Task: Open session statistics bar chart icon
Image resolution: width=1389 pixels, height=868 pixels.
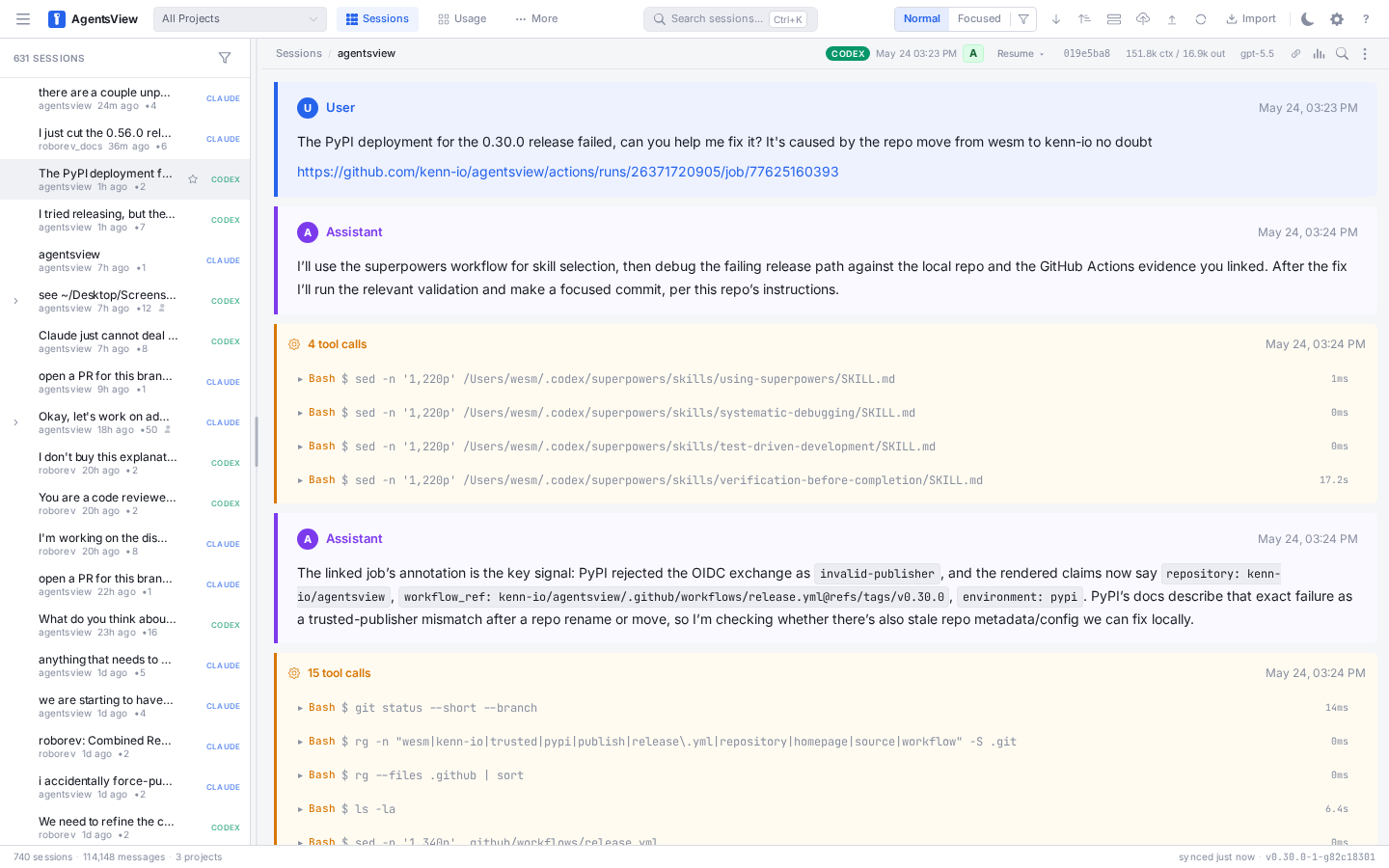Action: [x=1319, y=54]
